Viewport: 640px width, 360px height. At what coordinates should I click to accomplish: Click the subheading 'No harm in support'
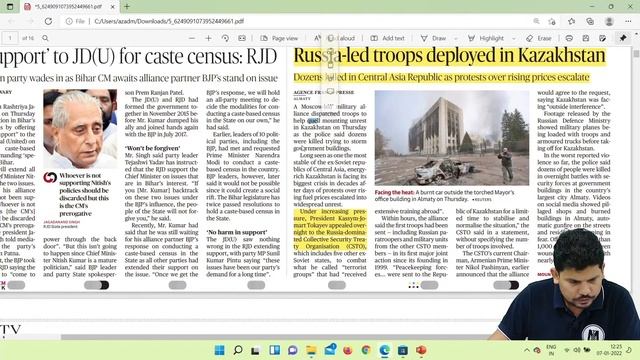pos(237,232)
